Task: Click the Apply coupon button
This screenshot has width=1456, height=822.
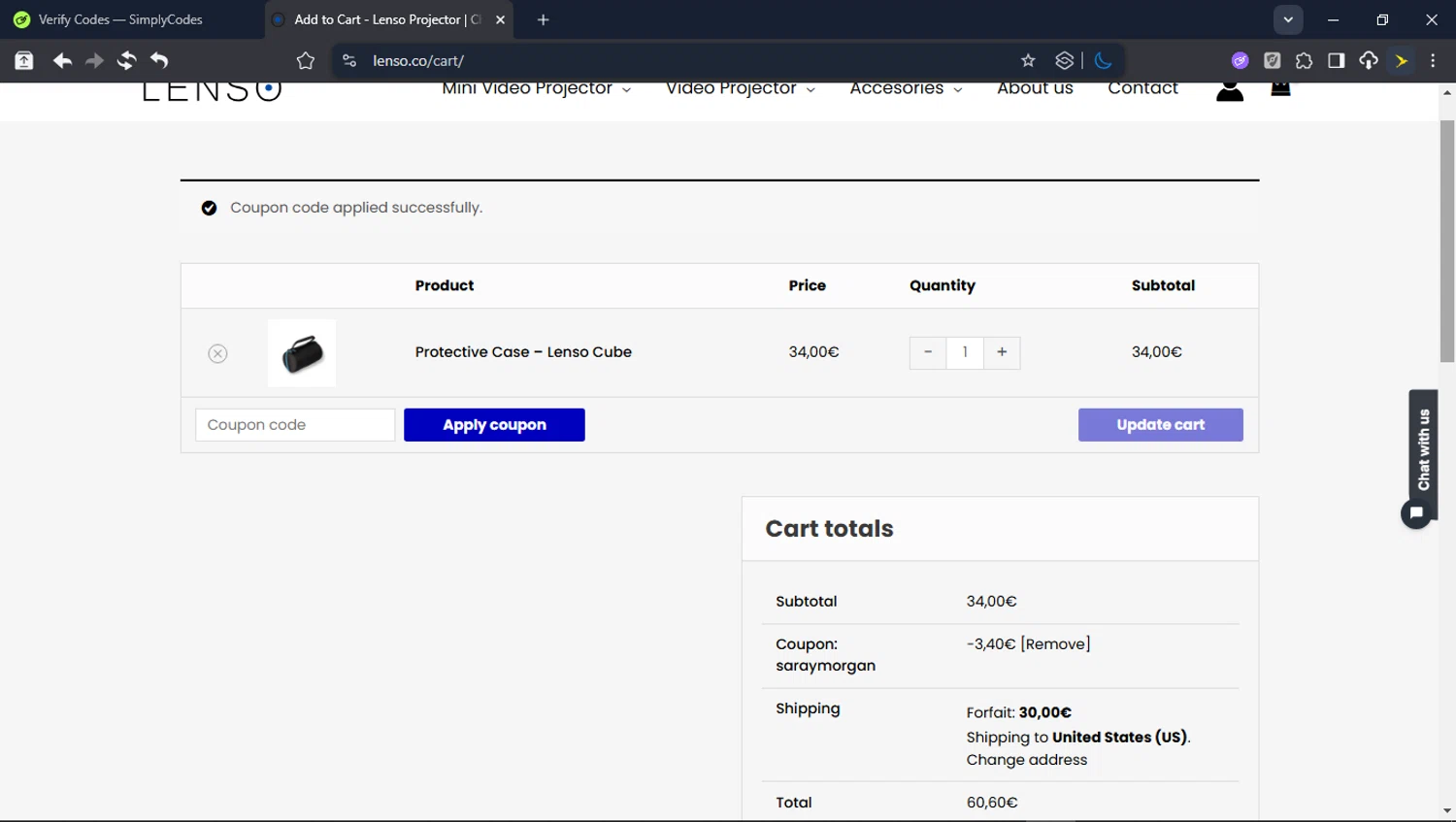Action: [494, 425]
